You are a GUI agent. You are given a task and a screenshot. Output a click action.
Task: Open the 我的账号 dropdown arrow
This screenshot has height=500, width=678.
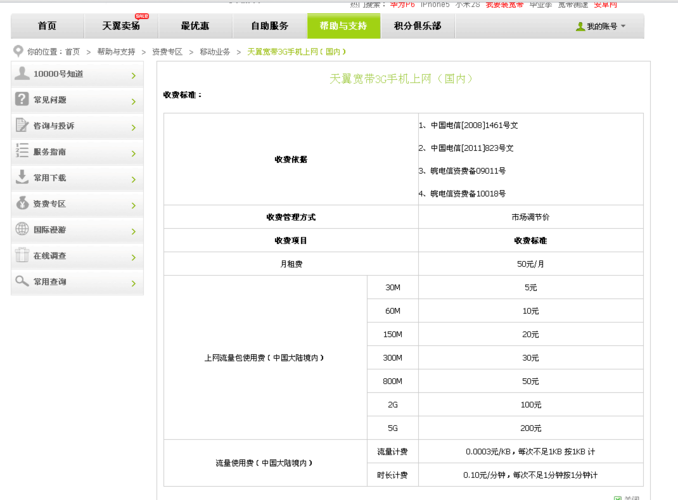623,26
